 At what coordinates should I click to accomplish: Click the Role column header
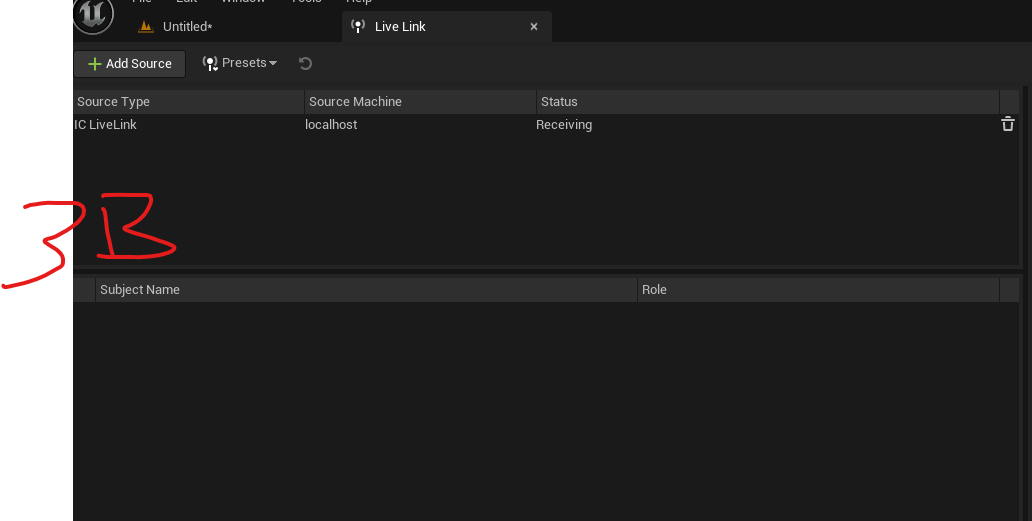point(818,290)
